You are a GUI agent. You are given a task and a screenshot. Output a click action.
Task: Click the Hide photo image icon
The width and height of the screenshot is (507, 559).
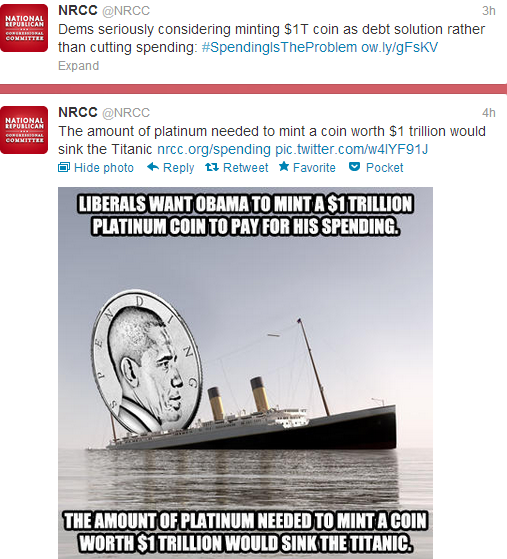[x=64, y=167]
